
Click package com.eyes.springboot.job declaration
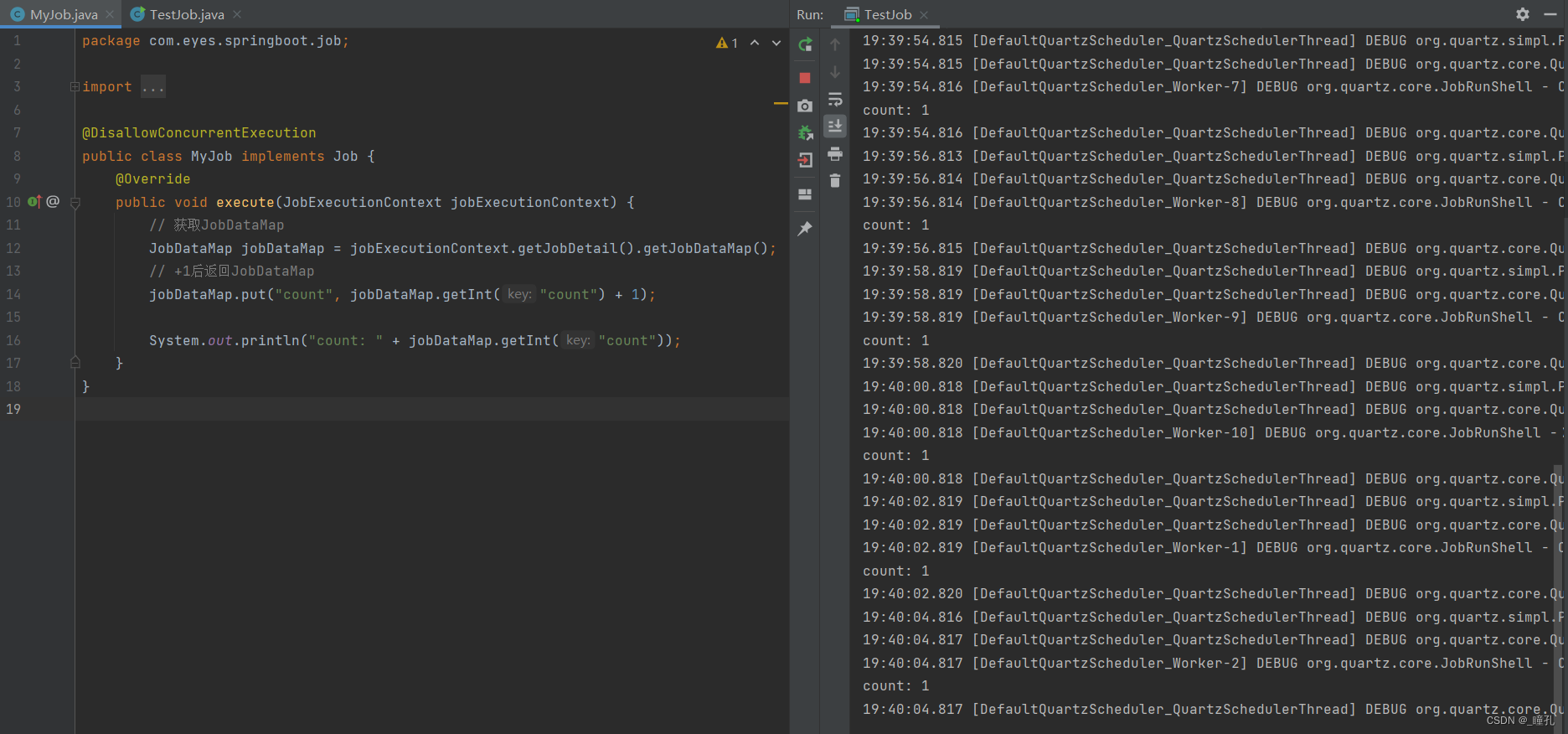coord(215,41)
